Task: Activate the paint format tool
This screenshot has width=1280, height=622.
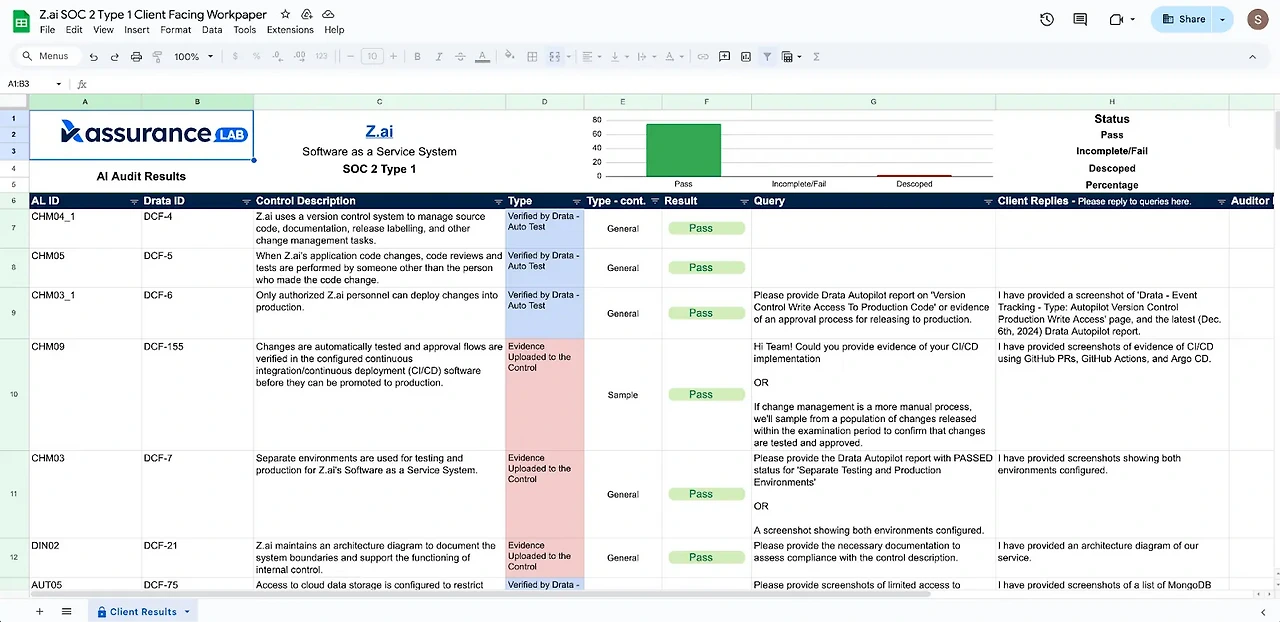Action: (157, 57)
